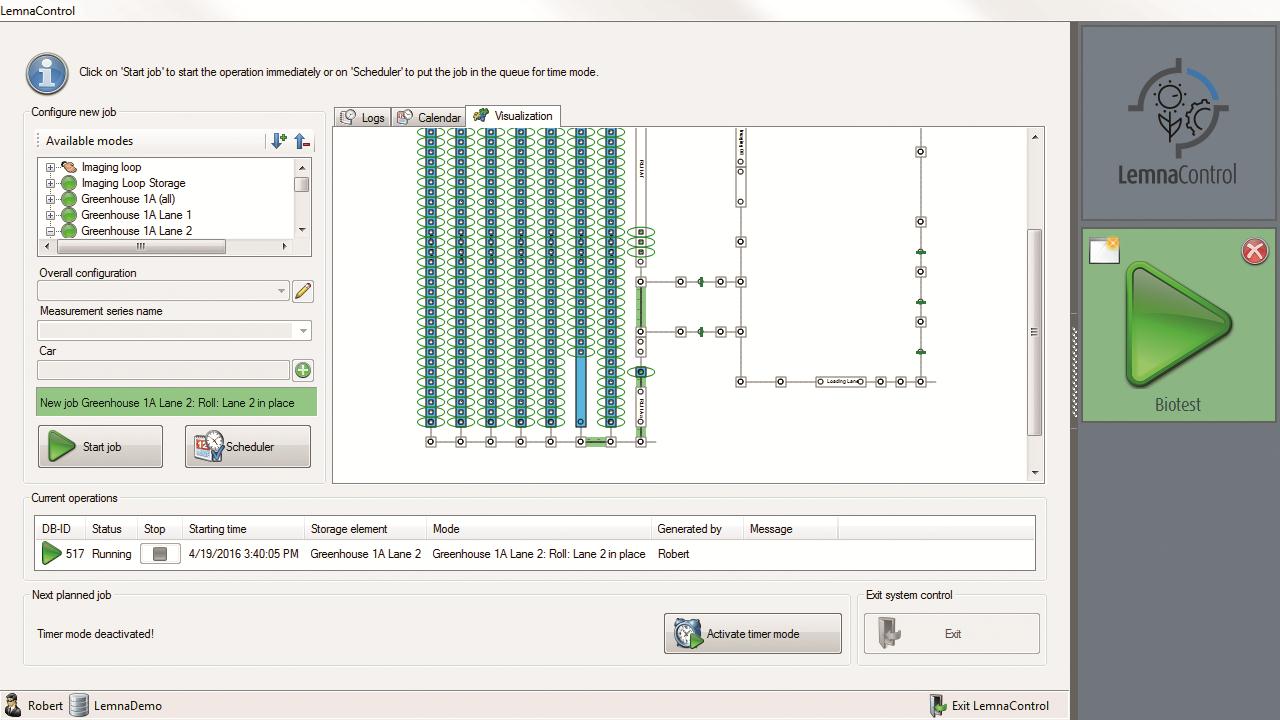The height and width of the screenshot is (720, 1280).
Task: Click the new window icon on Biotest tile
Action: [x=1104, y=250]
